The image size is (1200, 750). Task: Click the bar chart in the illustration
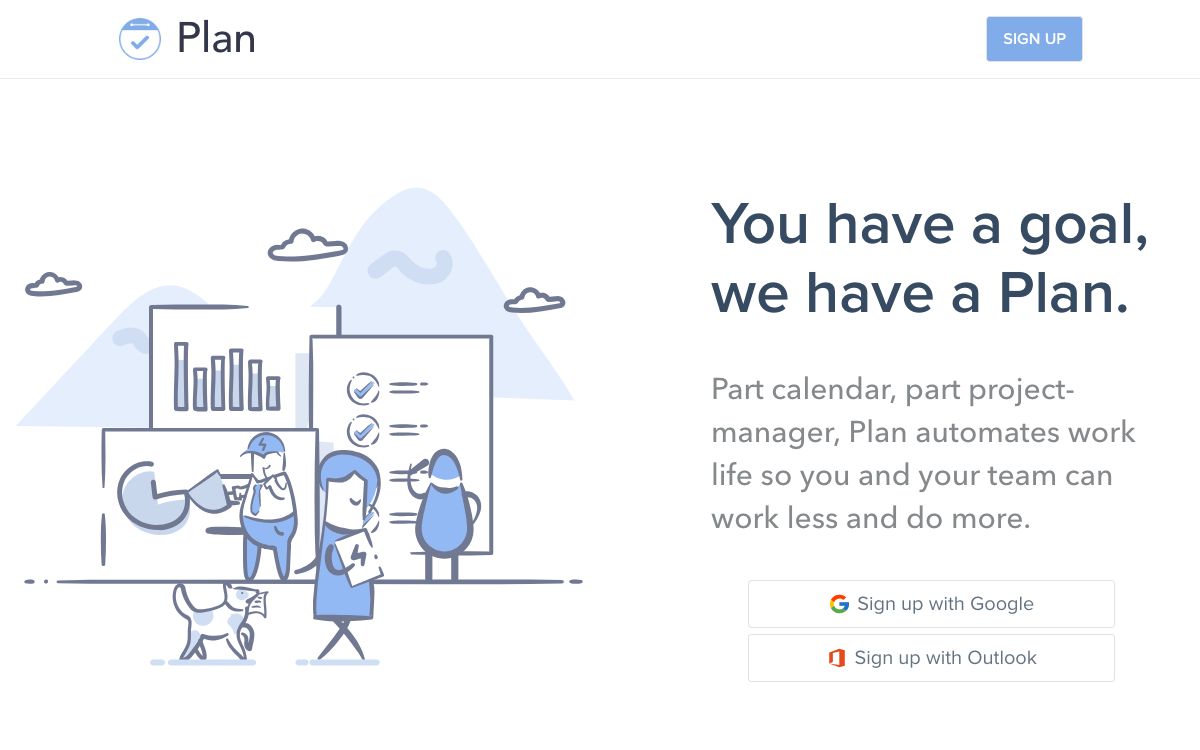tap(225, 380)
